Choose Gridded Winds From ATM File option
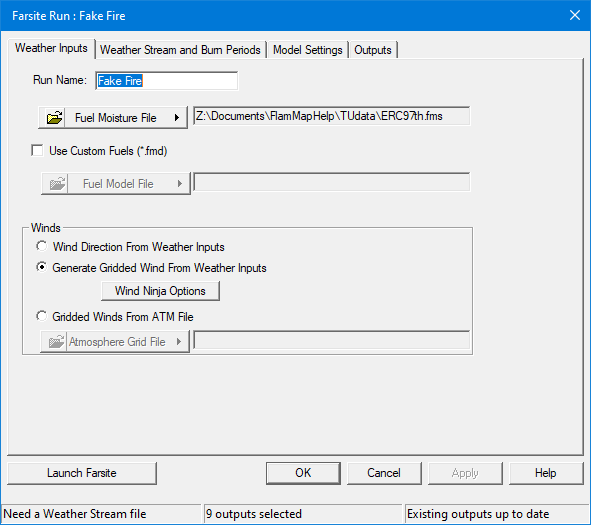Screen dimensions: 591x525 (x=41, y=316)
